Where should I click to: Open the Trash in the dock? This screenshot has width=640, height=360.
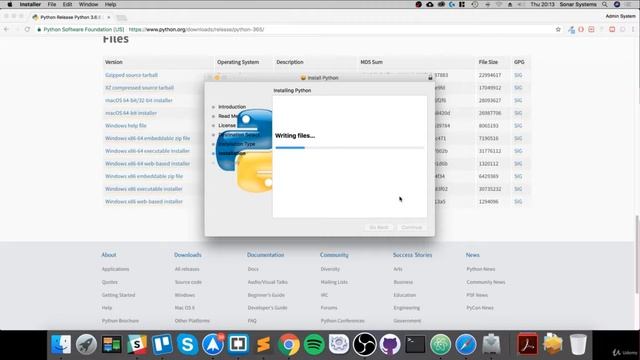coord(578,344)
